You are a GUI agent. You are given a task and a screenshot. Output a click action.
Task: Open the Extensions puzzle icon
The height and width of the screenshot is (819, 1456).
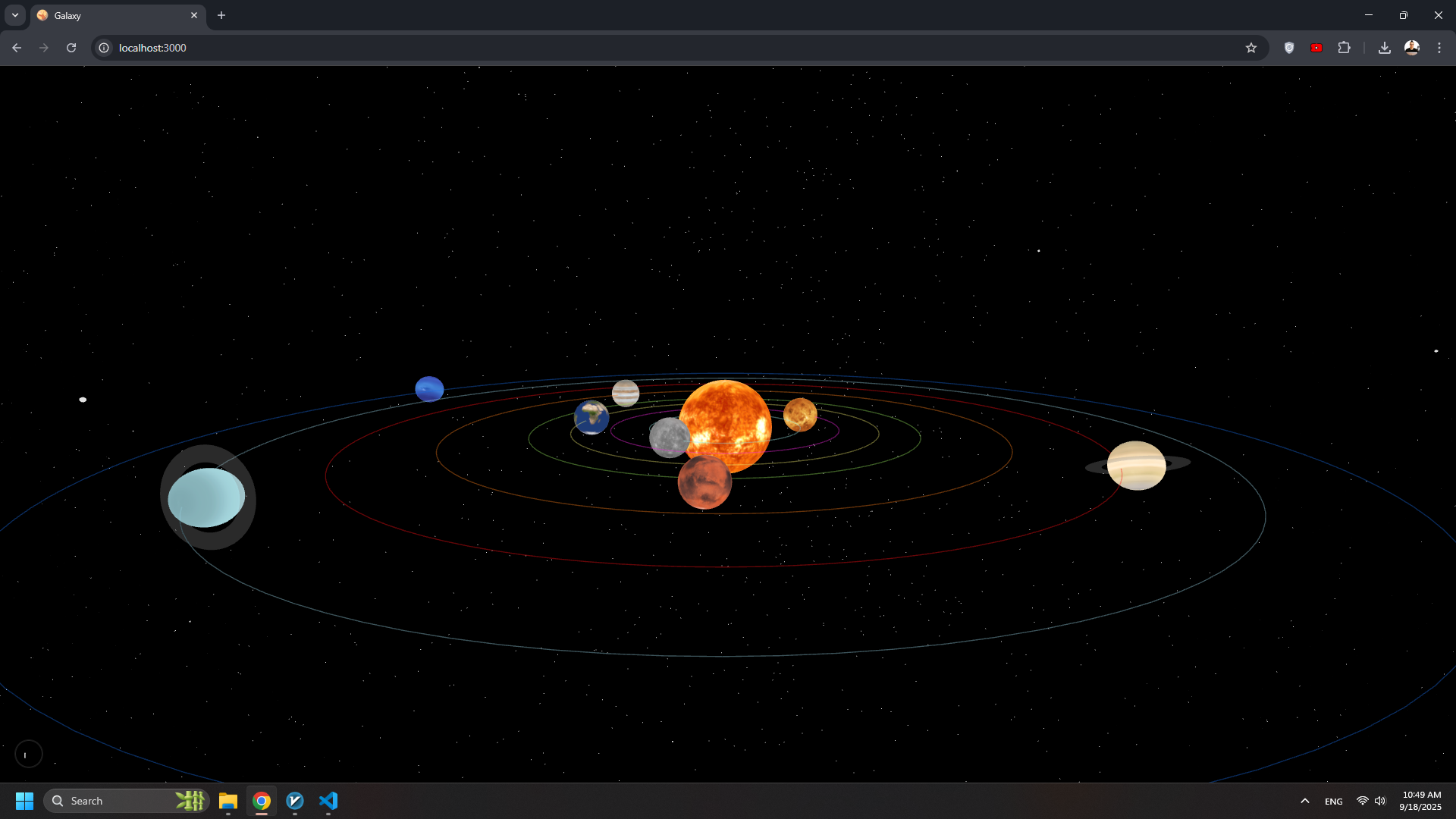click(1344, 48)
